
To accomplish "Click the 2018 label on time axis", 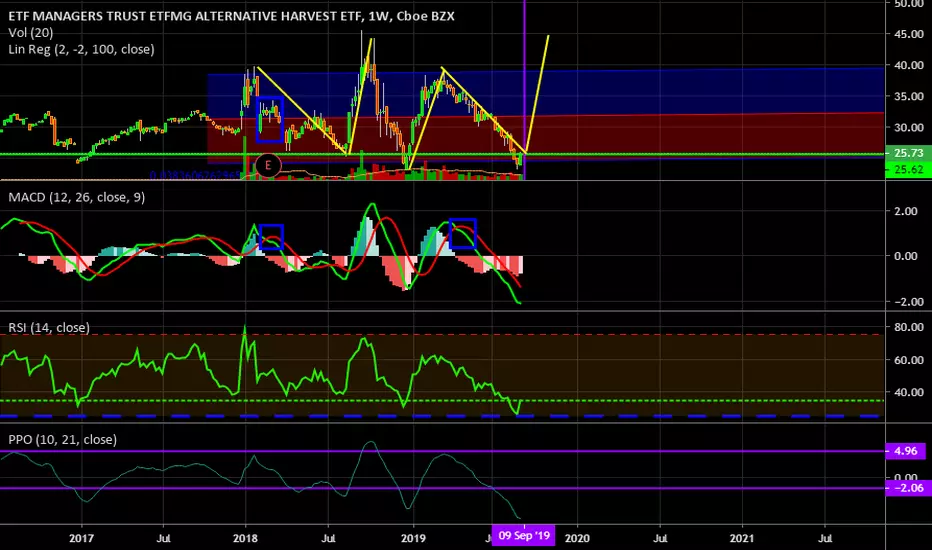I will tap(245, 539).
